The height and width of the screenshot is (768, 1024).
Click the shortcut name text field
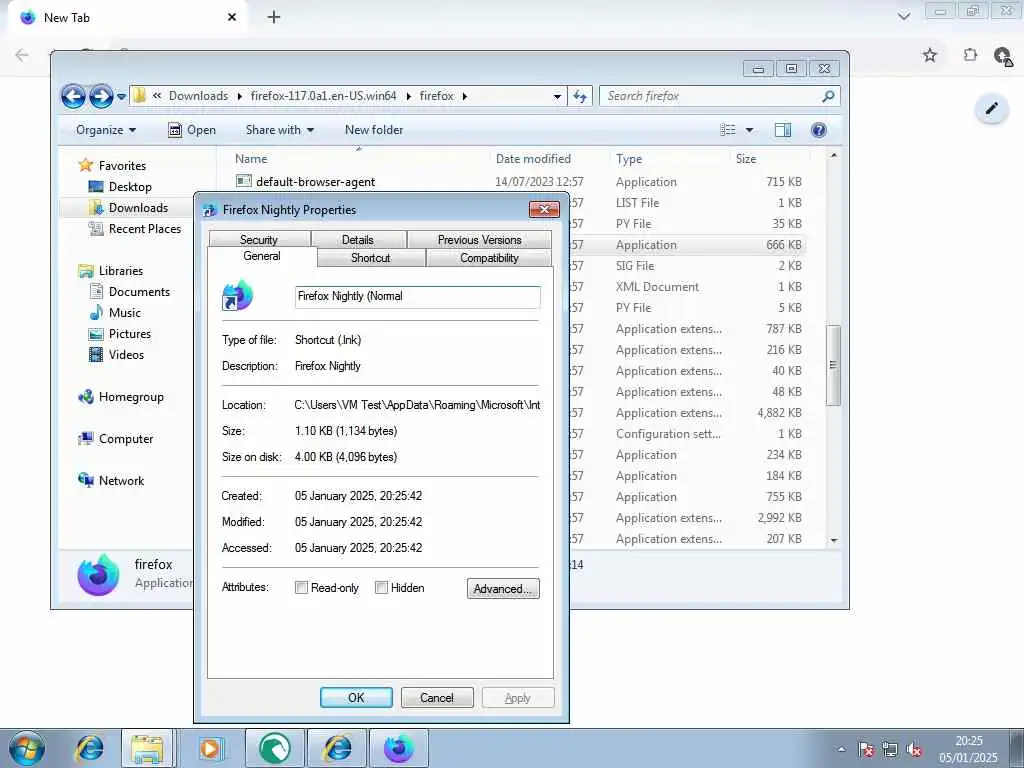pyautogui.click(x=417, y=296)
